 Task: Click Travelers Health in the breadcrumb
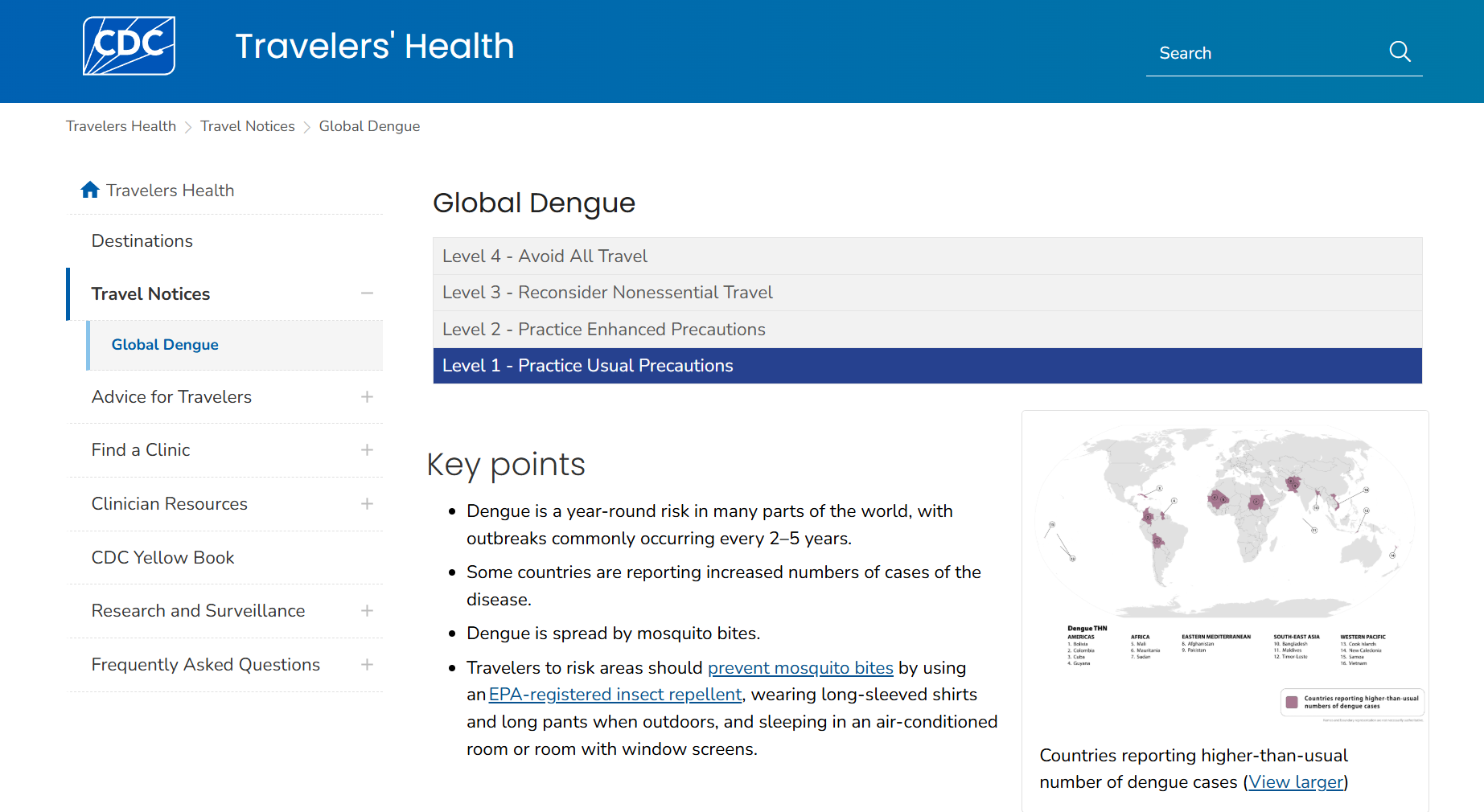(121, 126)
